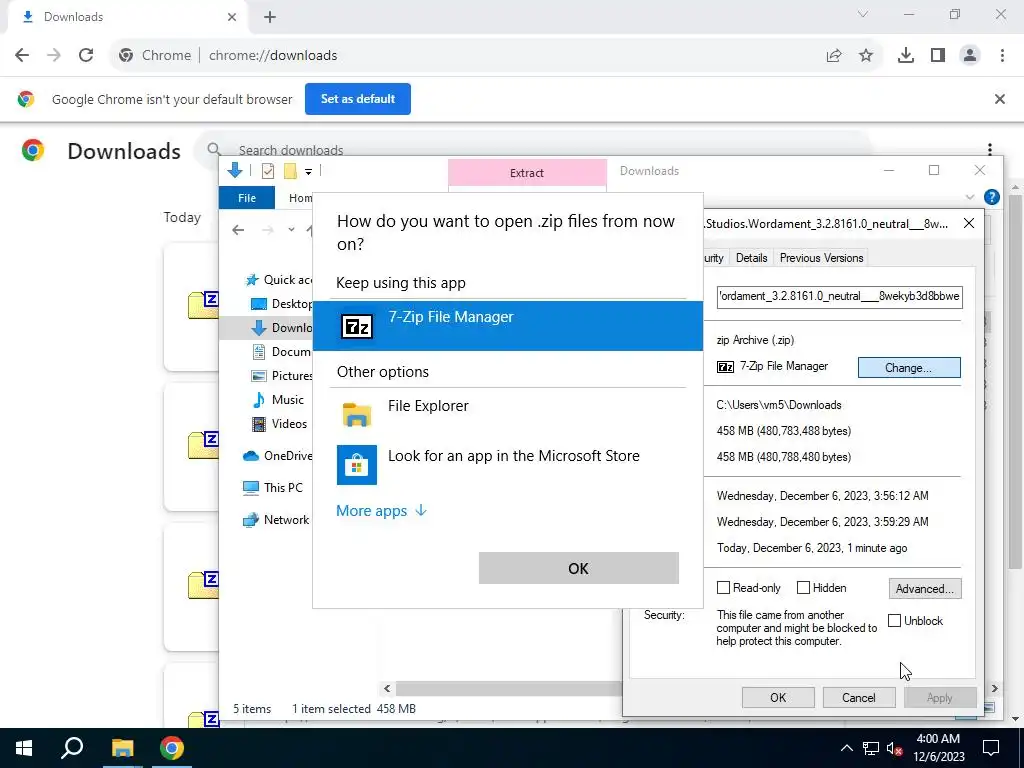Click Chrome icon in the taskbar

(172, 748)
